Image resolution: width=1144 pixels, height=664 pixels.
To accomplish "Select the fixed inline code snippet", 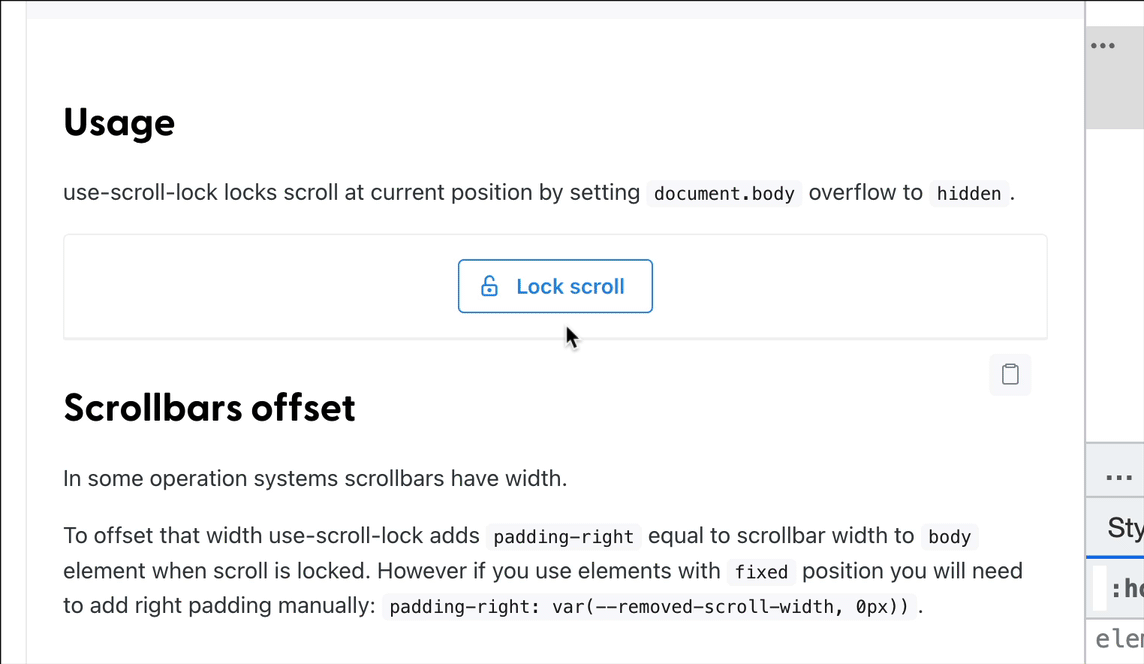I will (x=761, y=572).
